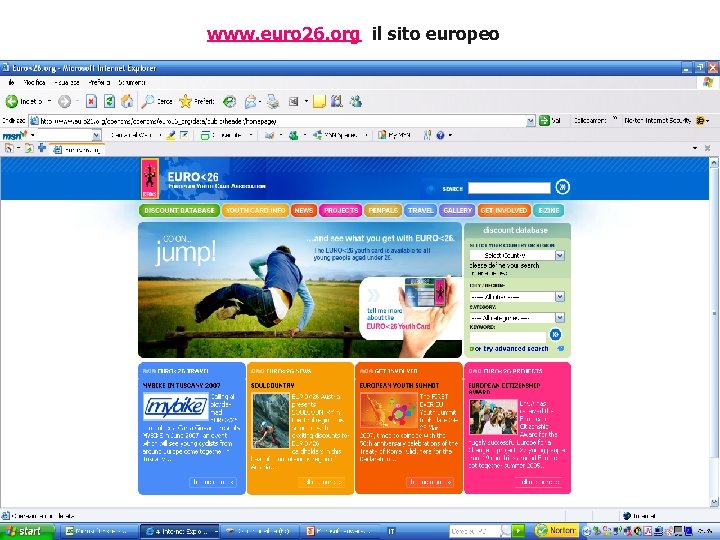This screenshot has width=720, height=540.
Task: Click the European Citizenship Award photo
Action: (493, 417)
